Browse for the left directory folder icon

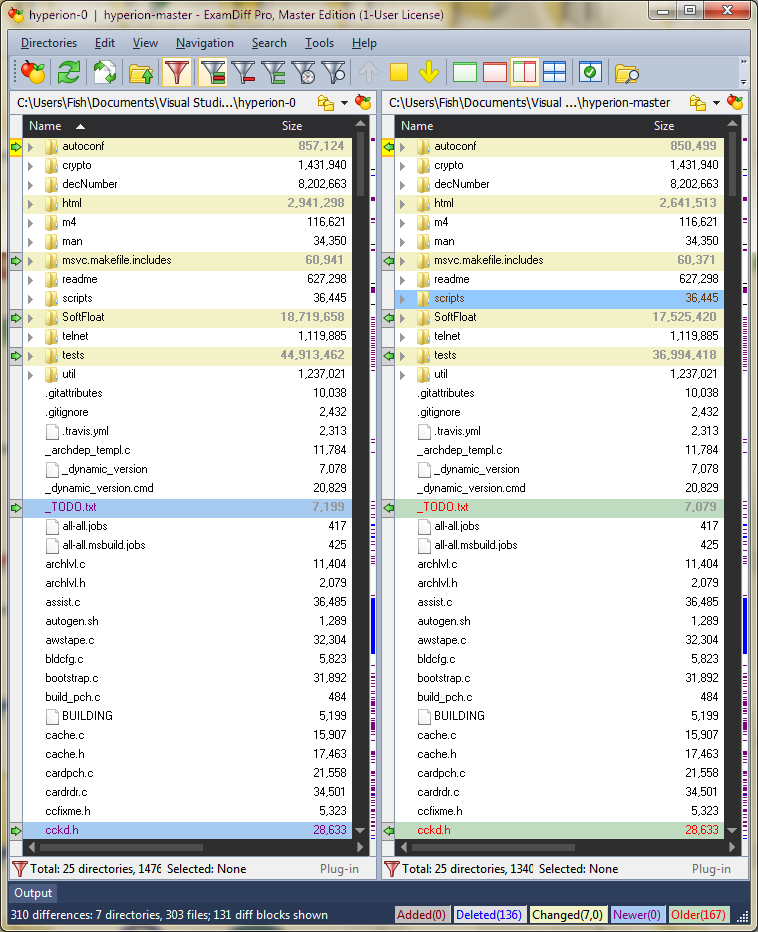tap(325, 103)
